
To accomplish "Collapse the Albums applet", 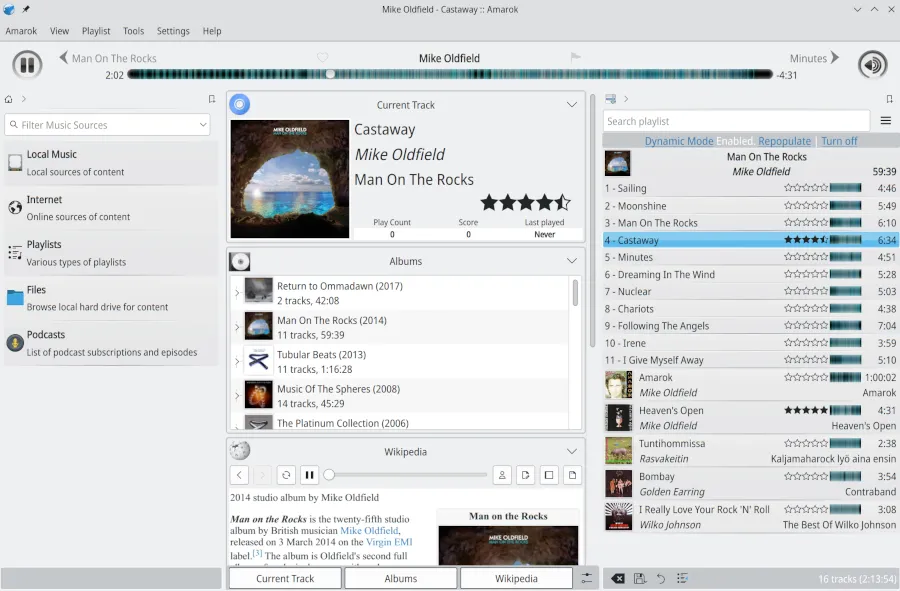I will pos(572,261).
